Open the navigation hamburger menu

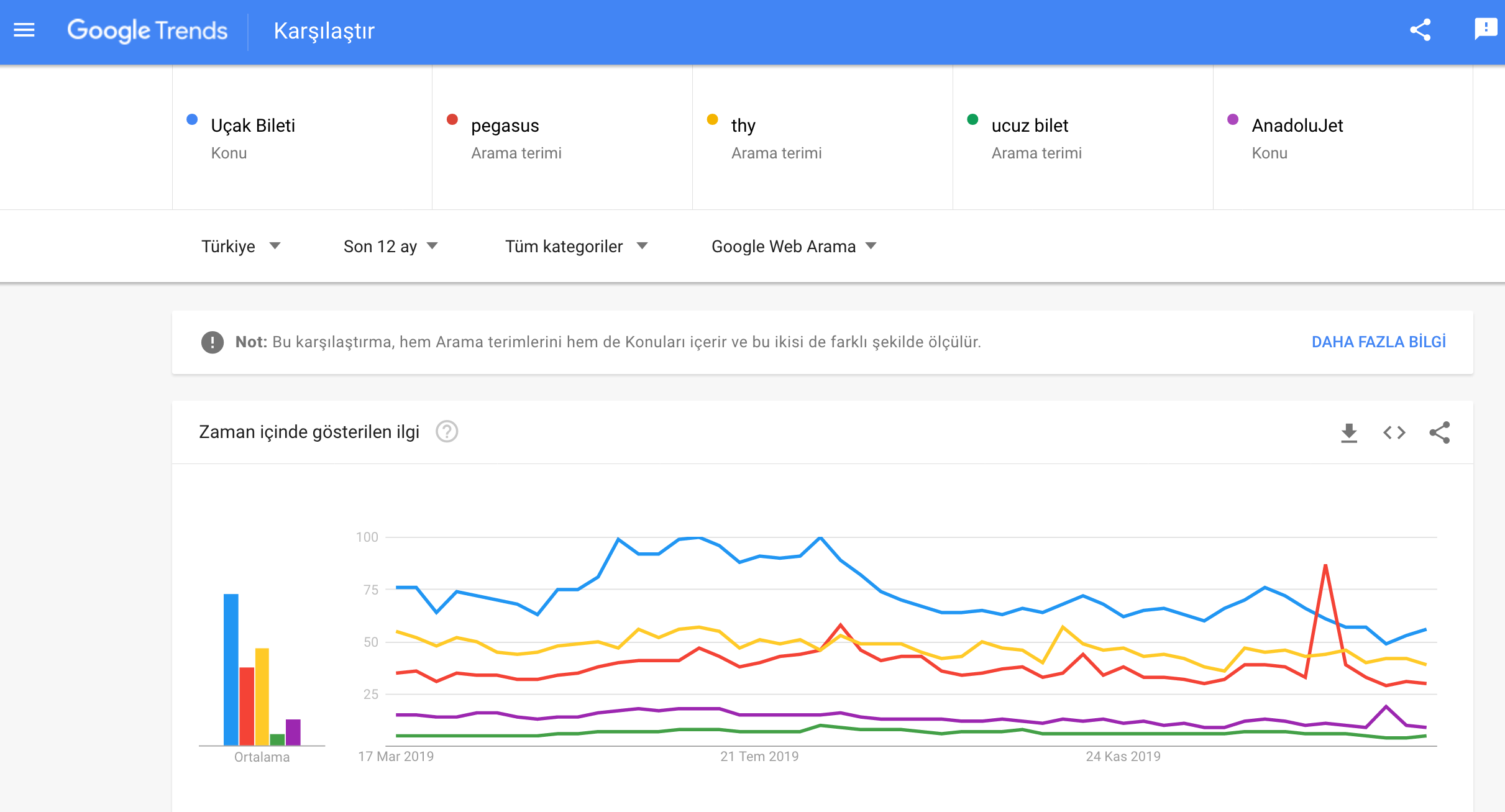24,30
